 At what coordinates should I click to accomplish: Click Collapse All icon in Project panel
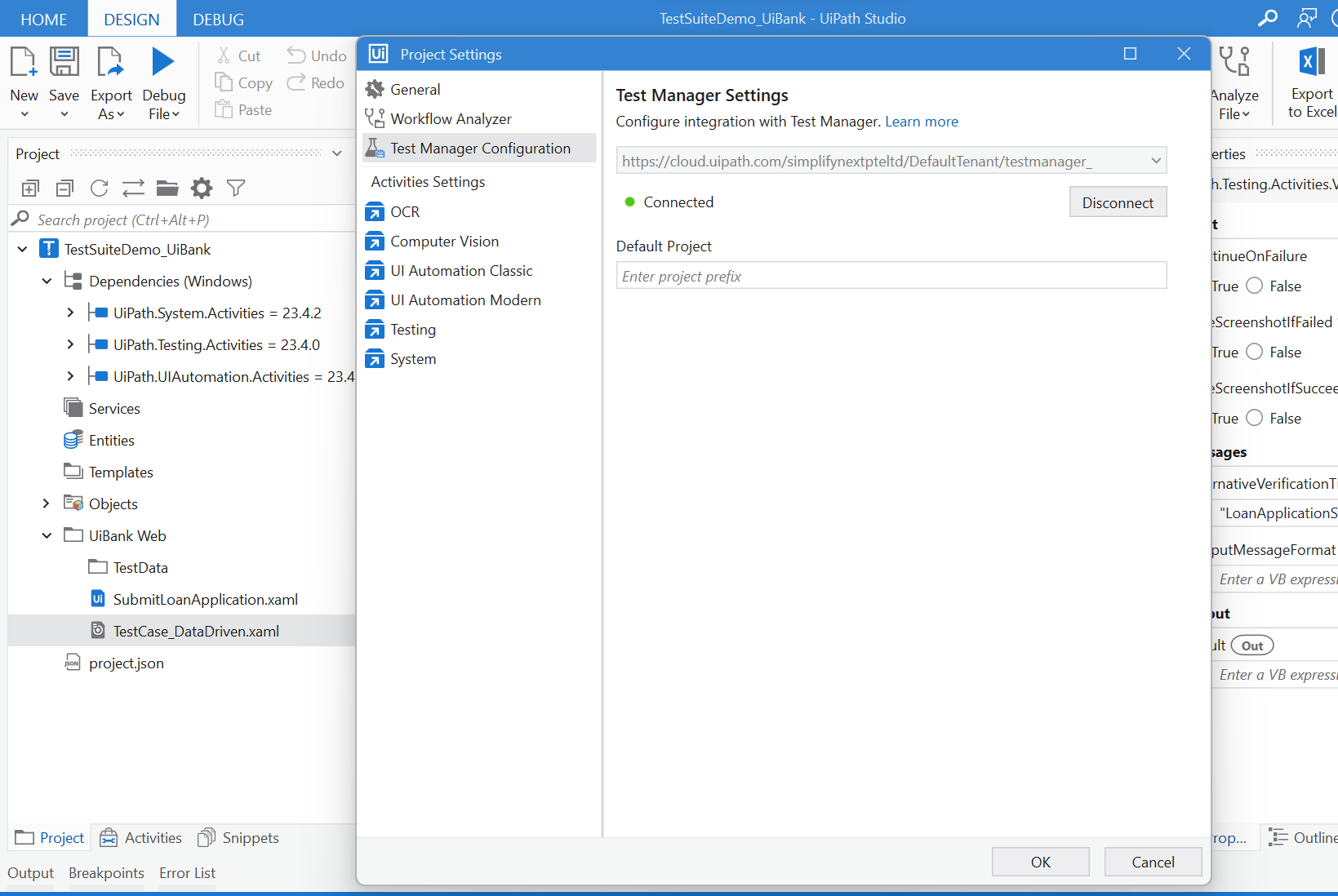[64, 189]
